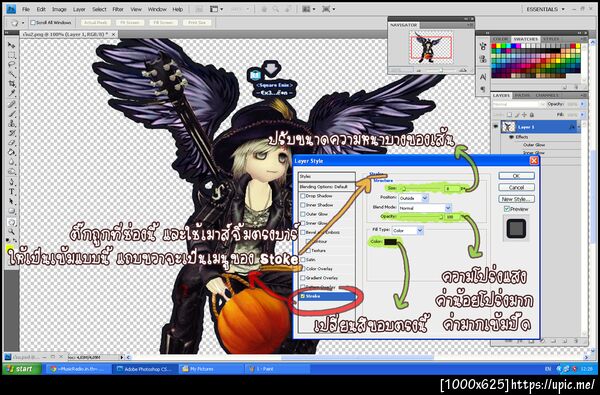Open the Screen Mode icon in application bar

coord(326,9)
